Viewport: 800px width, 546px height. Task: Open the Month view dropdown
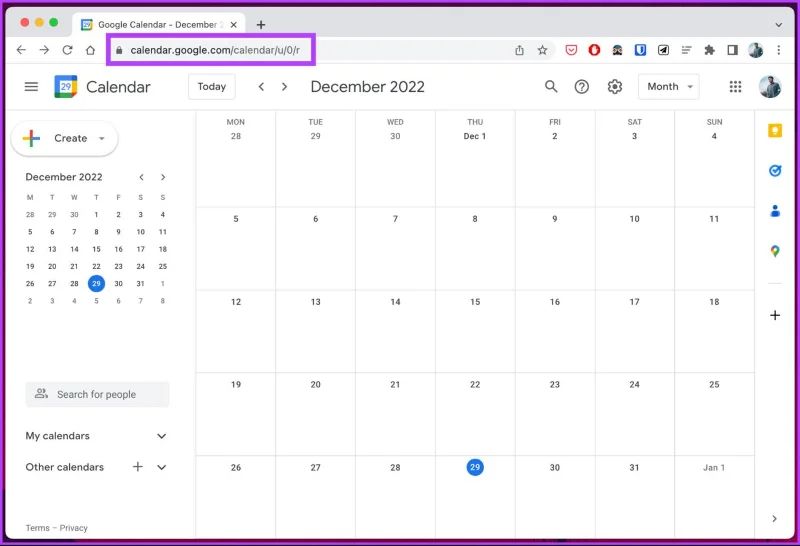click(x=669, y=87)
